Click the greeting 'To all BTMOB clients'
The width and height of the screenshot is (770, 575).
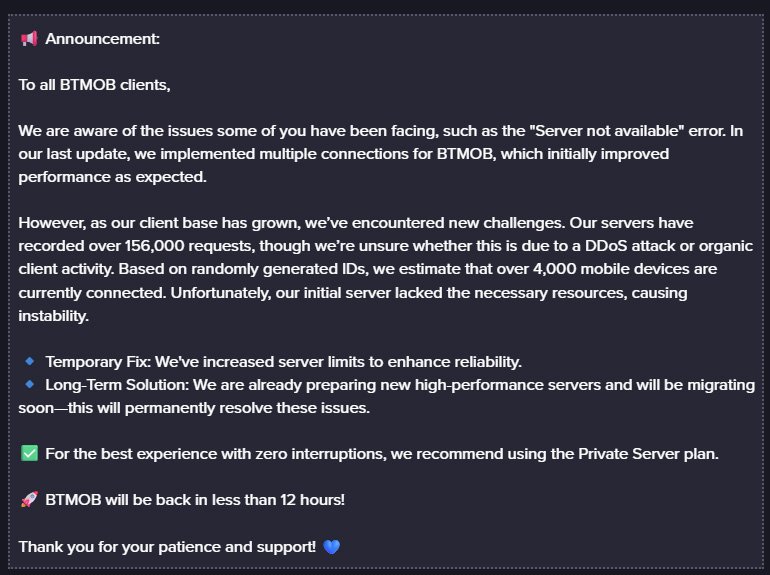click(x=94, y=85)
